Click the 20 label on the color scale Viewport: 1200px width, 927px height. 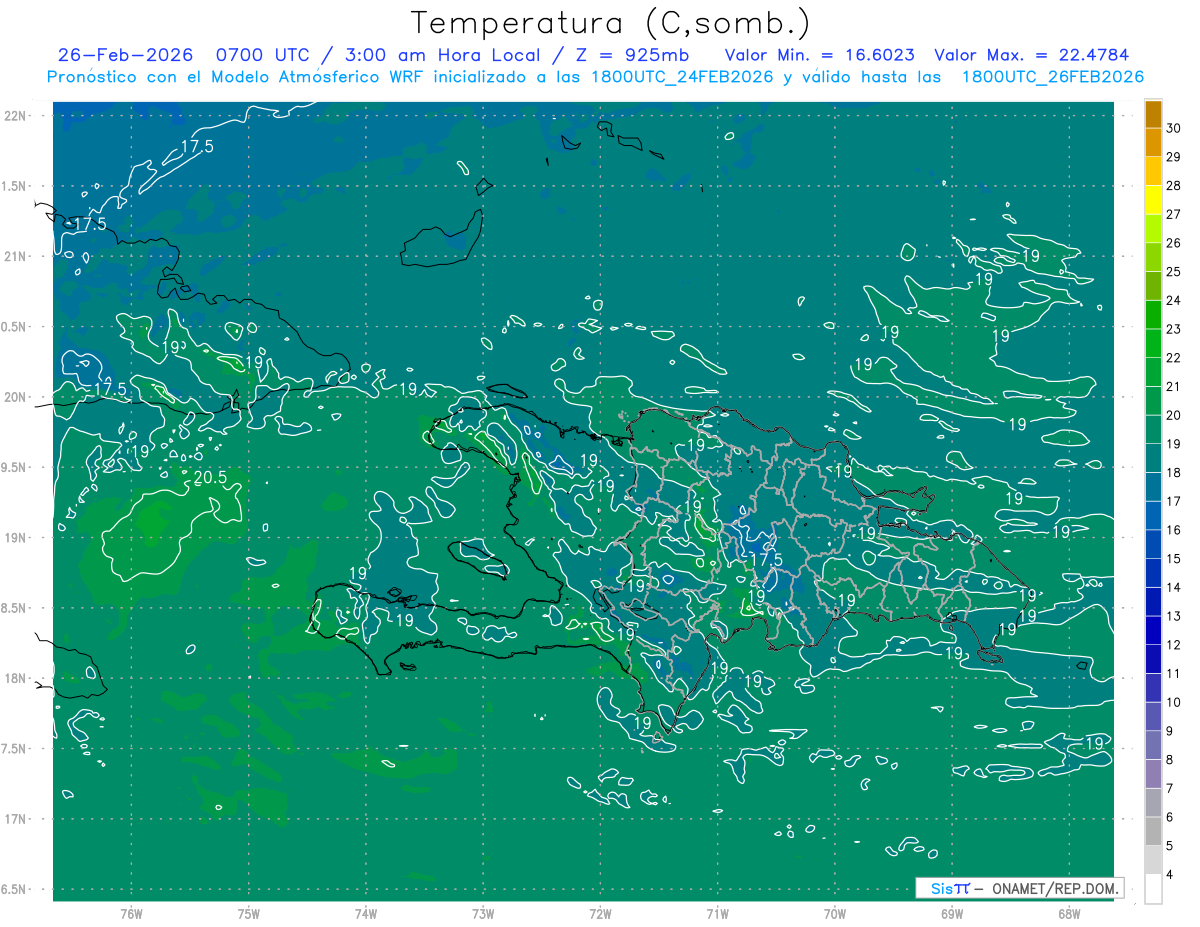[1173, 415]
